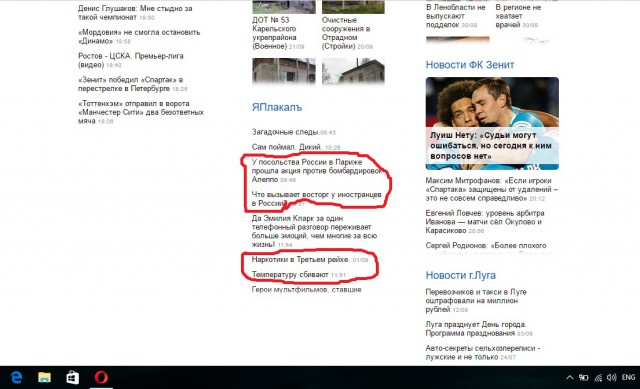Open the Новости ФК Зенит heading

point(470,65)
